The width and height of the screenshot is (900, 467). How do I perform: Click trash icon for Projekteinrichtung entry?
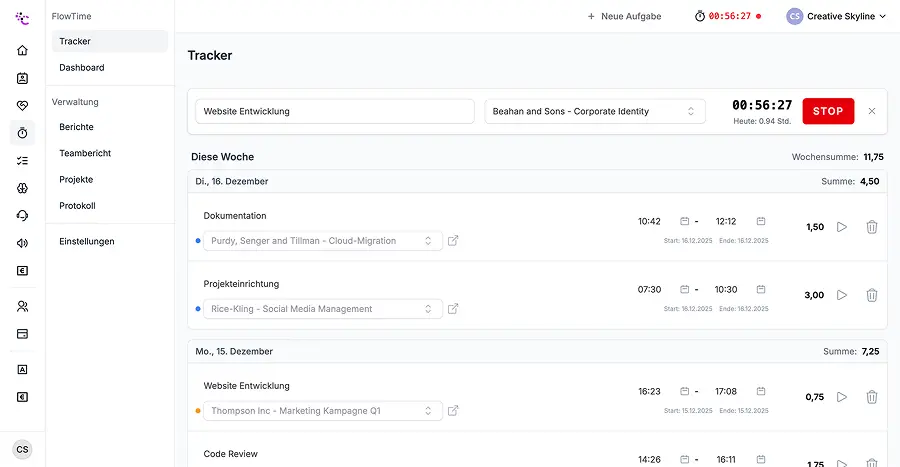(871, 295)
